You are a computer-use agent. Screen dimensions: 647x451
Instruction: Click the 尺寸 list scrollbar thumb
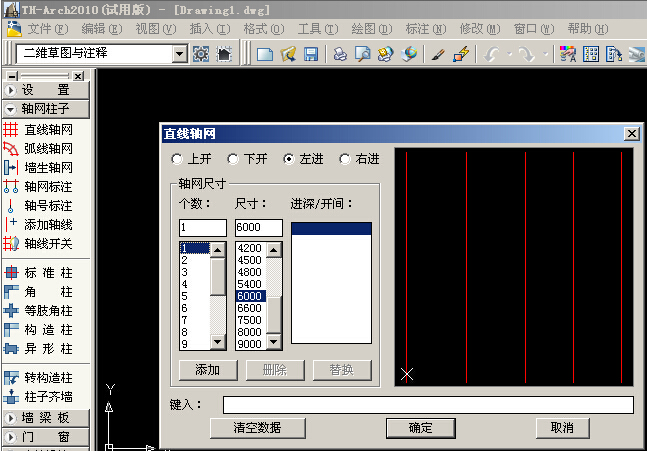(273, 314)
